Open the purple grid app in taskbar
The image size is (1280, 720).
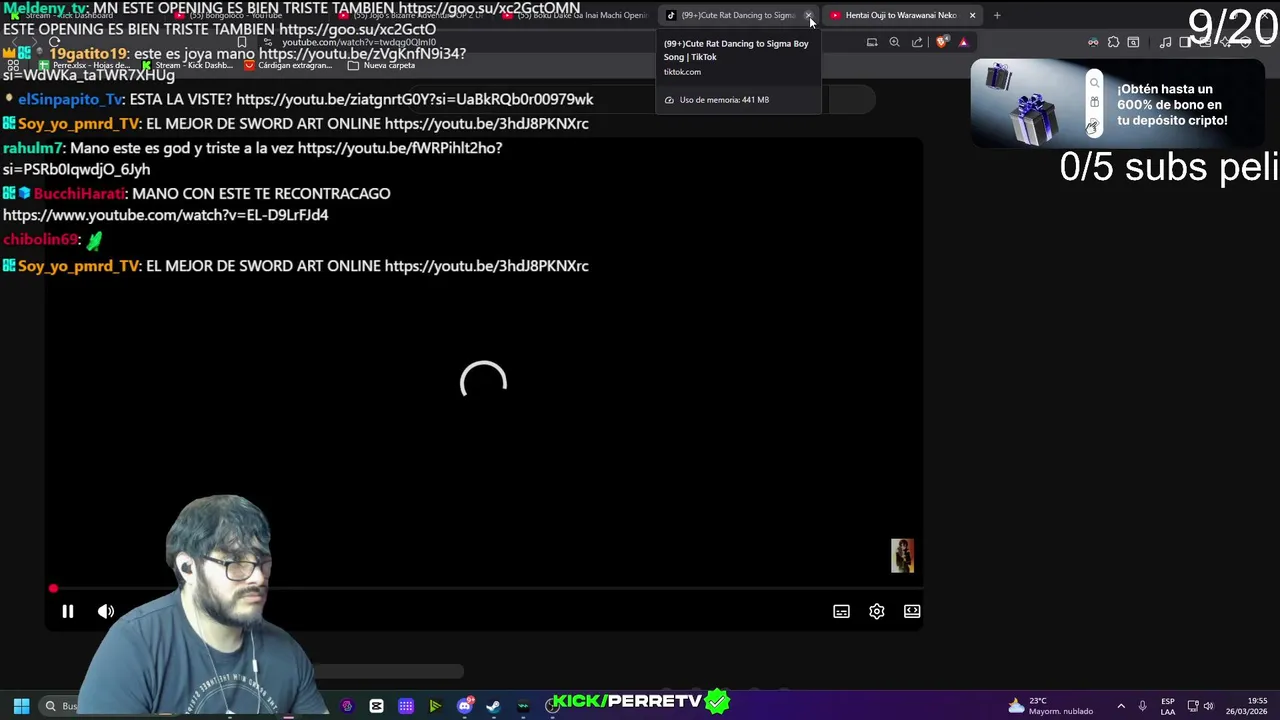click(x=406, y=706)
